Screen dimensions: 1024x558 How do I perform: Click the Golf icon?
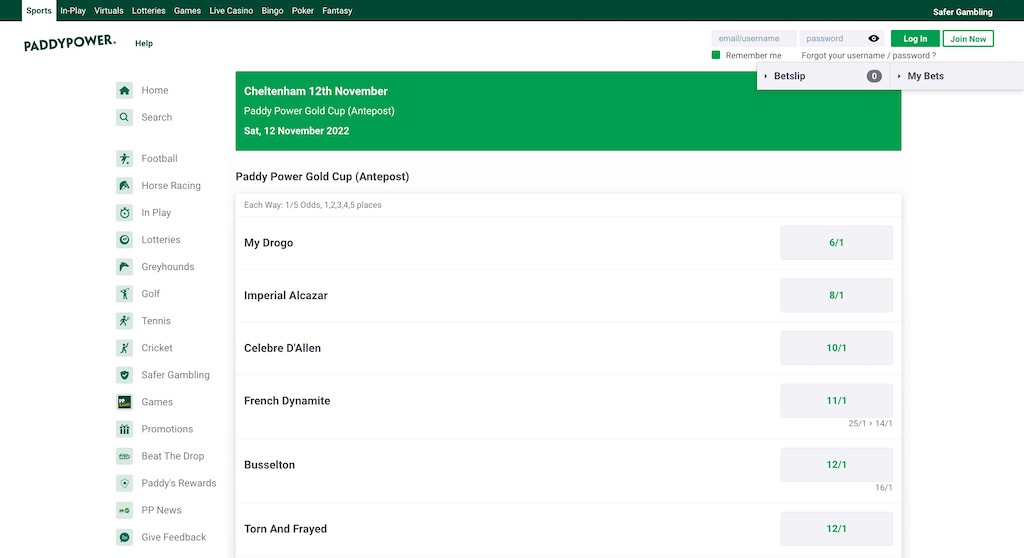pos(124,293)
